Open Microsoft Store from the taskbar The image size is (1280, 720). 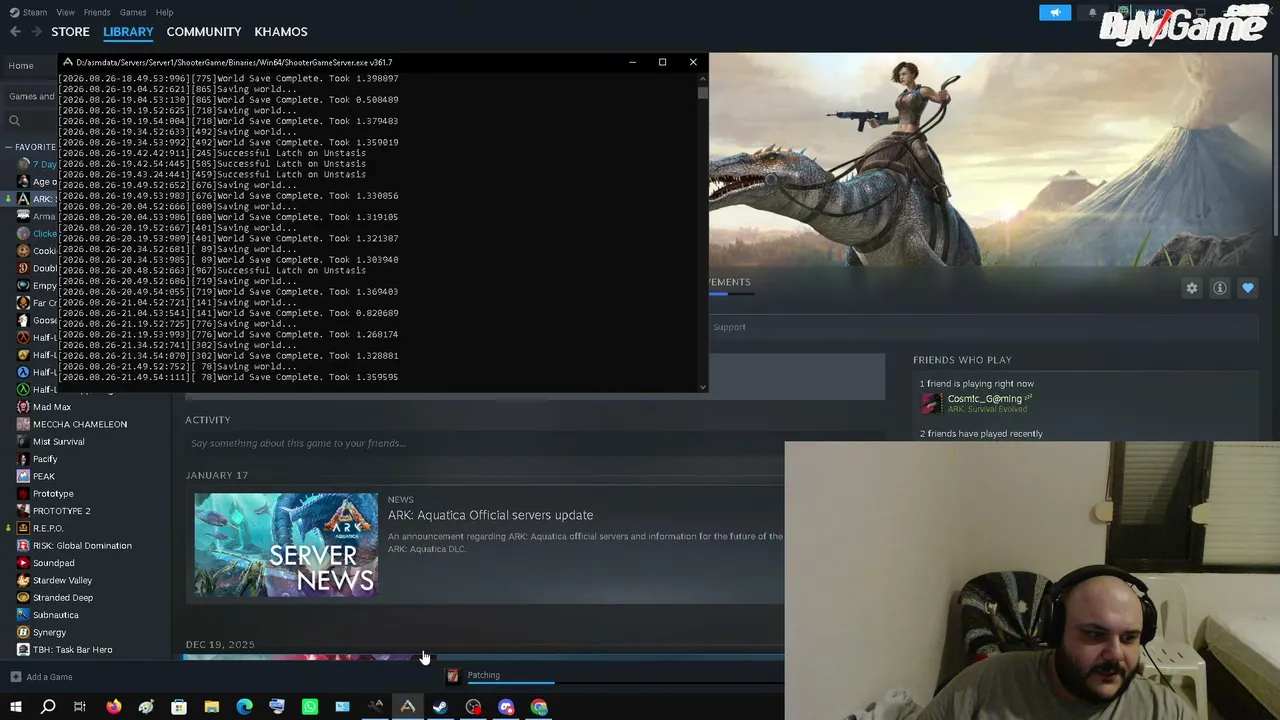pyautogui.click(x=179, y=707)
